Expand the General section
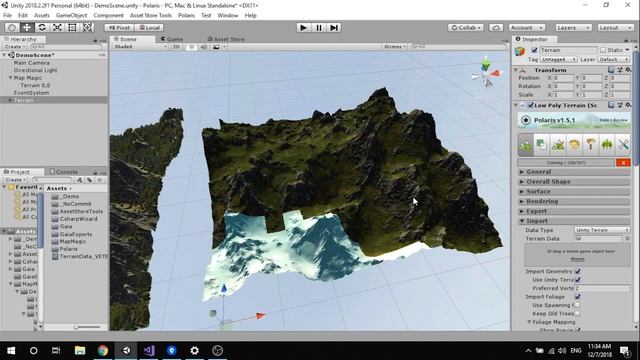The image size is (640, 360). 575,172
